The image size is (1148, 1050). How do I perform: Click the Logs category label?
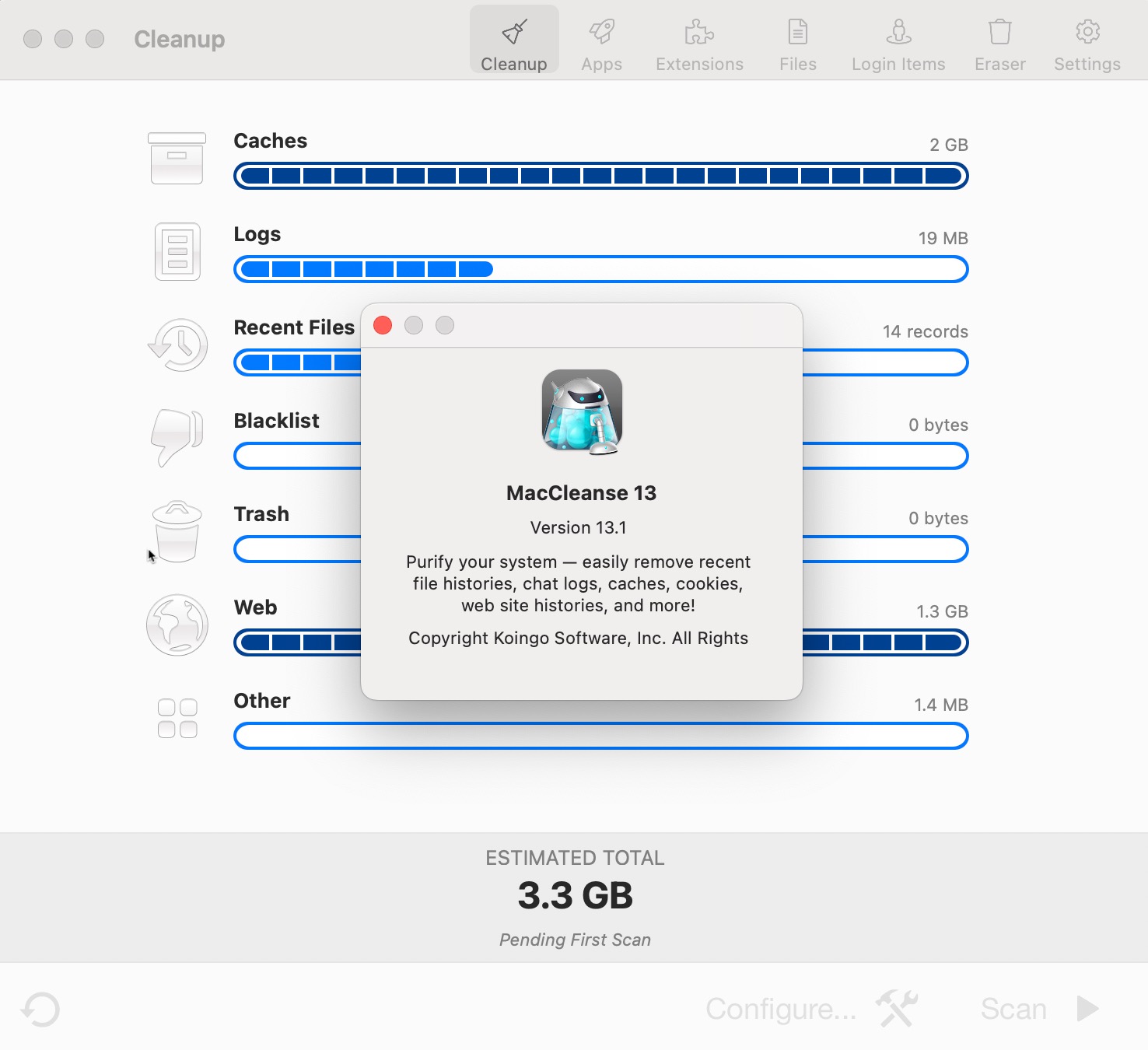pos(257,234)
